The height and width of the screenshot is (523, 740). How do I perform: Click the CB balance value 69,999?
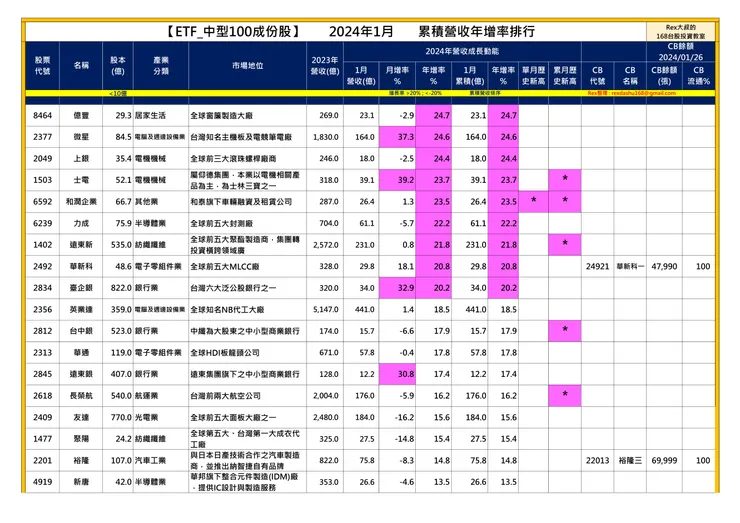coord(664,460)
